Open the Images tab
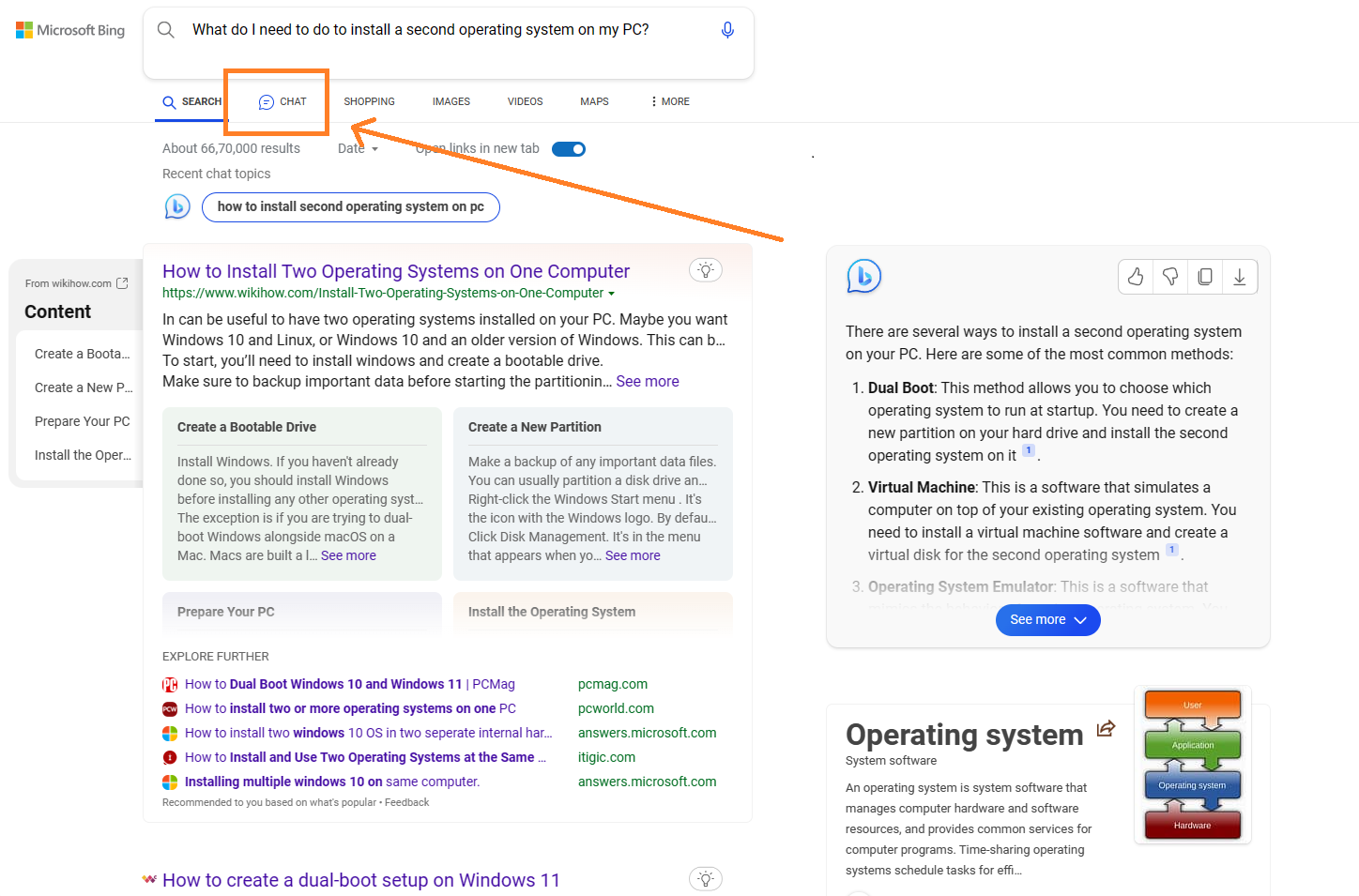The image size is (1359, 896). click(x=451, y=101)
